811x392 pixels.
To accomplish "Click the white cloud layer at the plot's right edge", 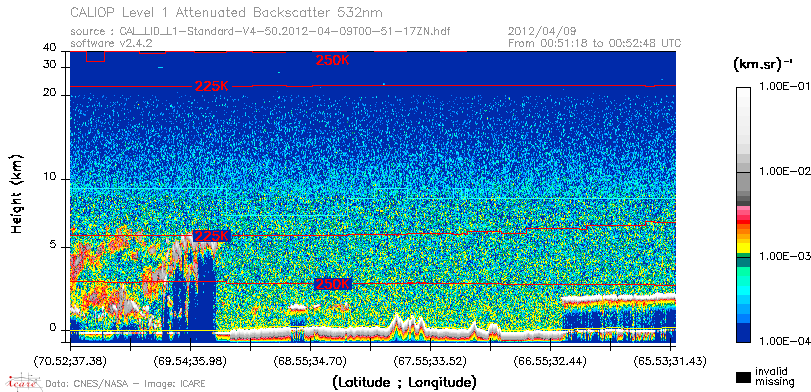I will click(619, 298).
